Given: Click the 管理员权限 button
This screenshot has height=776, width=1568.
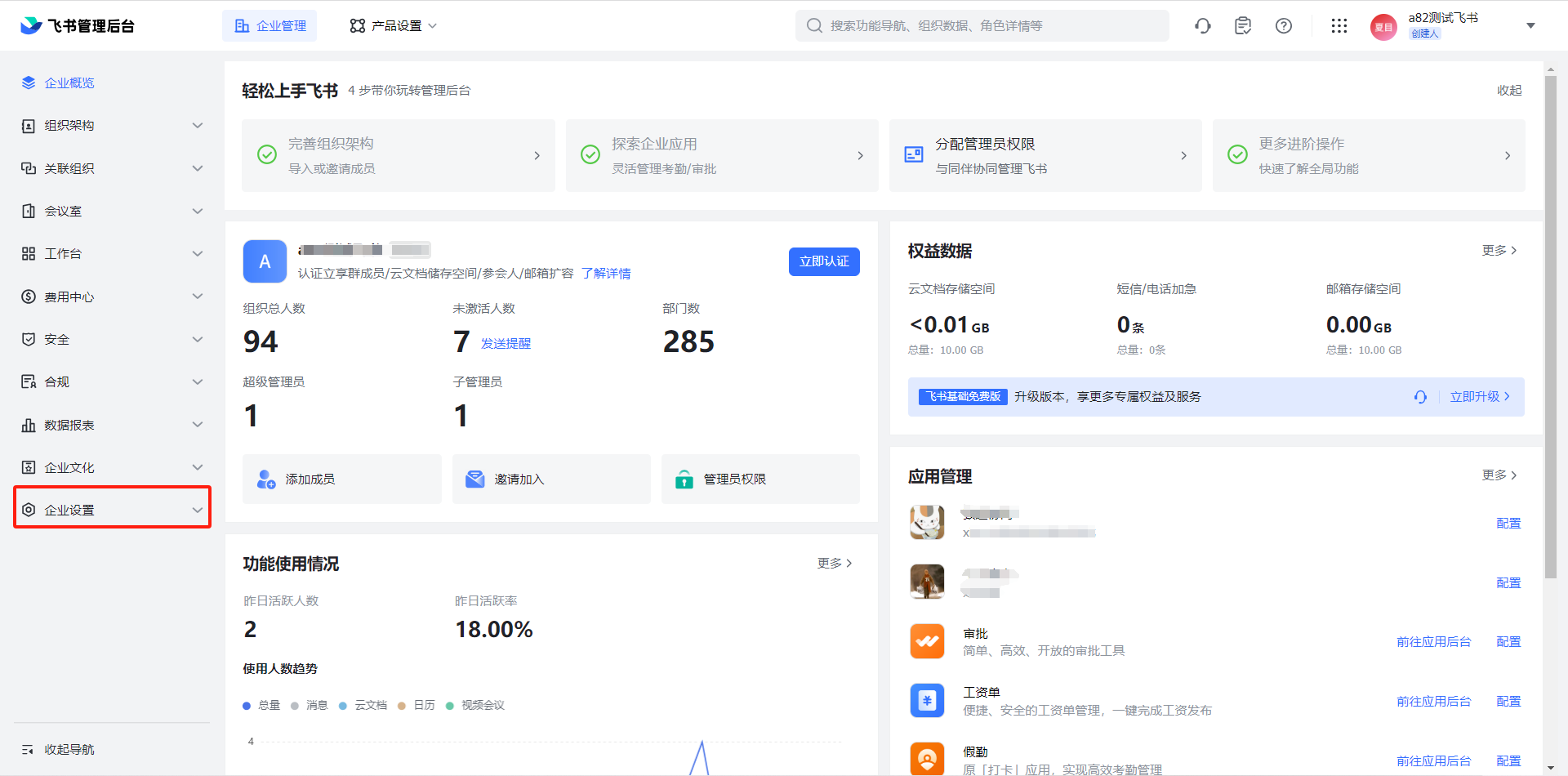Looking at the screenshot, I should (x=760, y=479).
